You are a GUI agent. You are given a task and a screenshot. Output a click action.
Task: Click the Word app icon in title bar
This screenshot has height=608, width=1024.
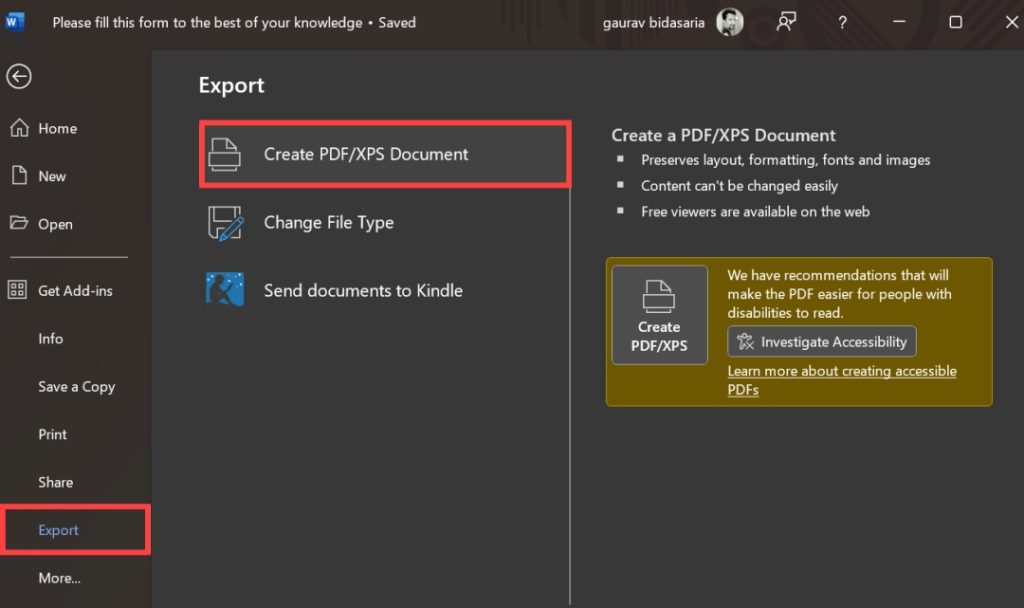click(x=14, y=22)
